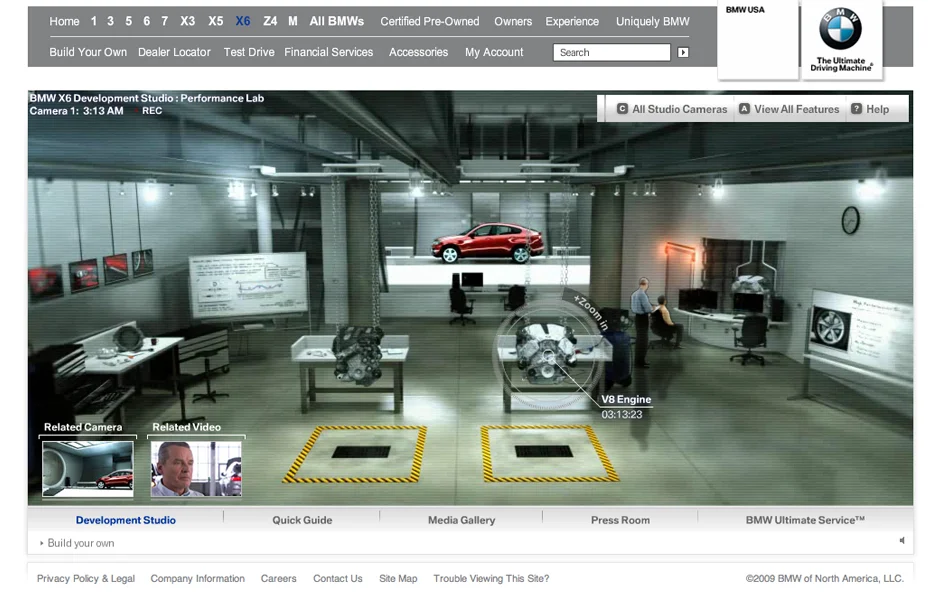Open the Experience menu
This screenshot has width=942, height=600.
click(572, 22)
